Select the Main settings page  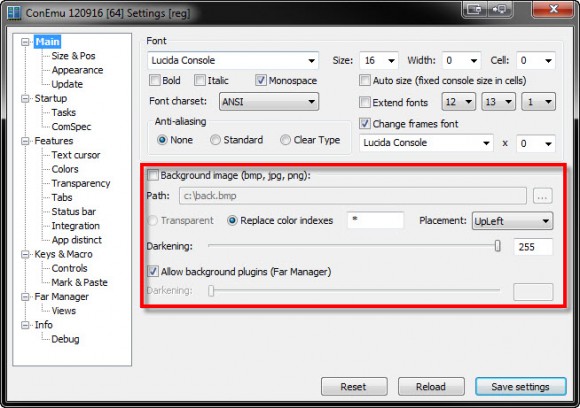(x=47, y=42)
